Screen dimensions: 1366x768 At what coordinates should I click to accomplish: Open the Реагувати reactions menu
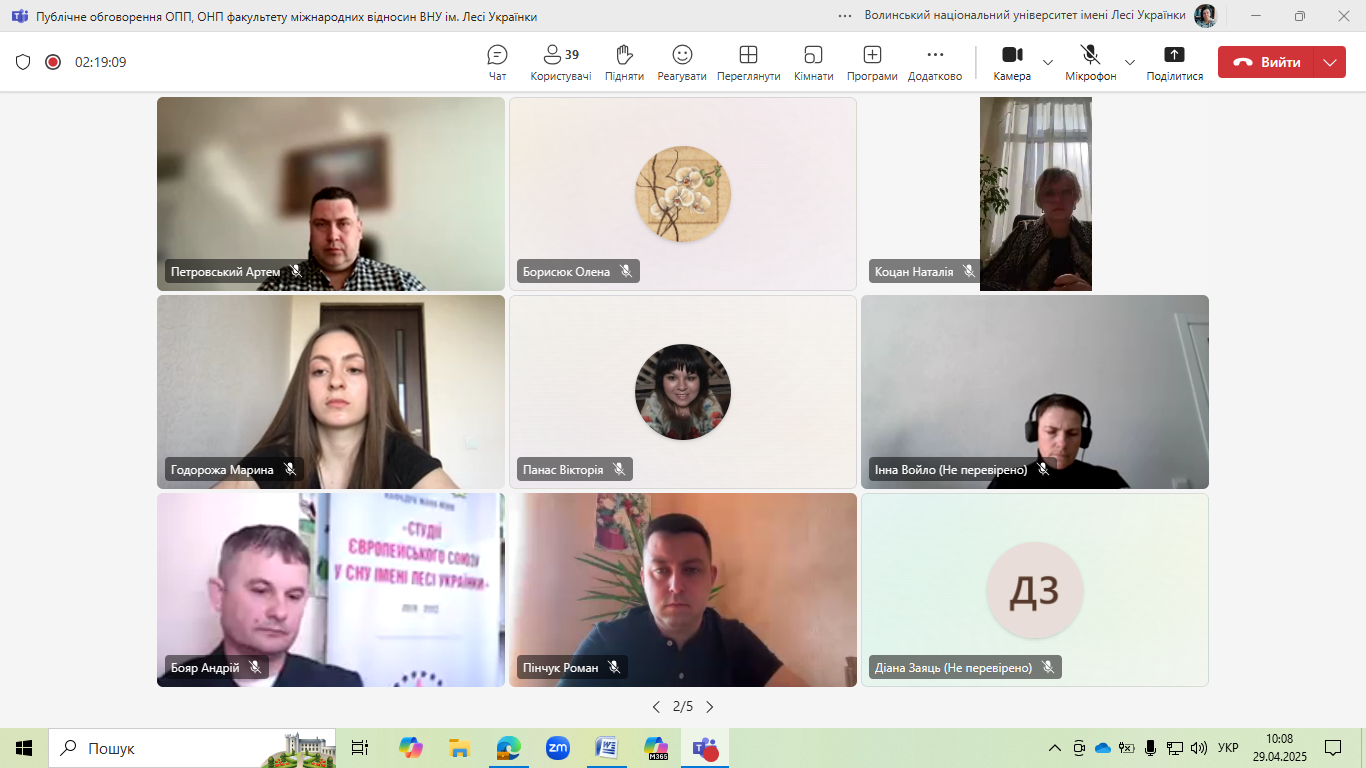pos(680,62)
